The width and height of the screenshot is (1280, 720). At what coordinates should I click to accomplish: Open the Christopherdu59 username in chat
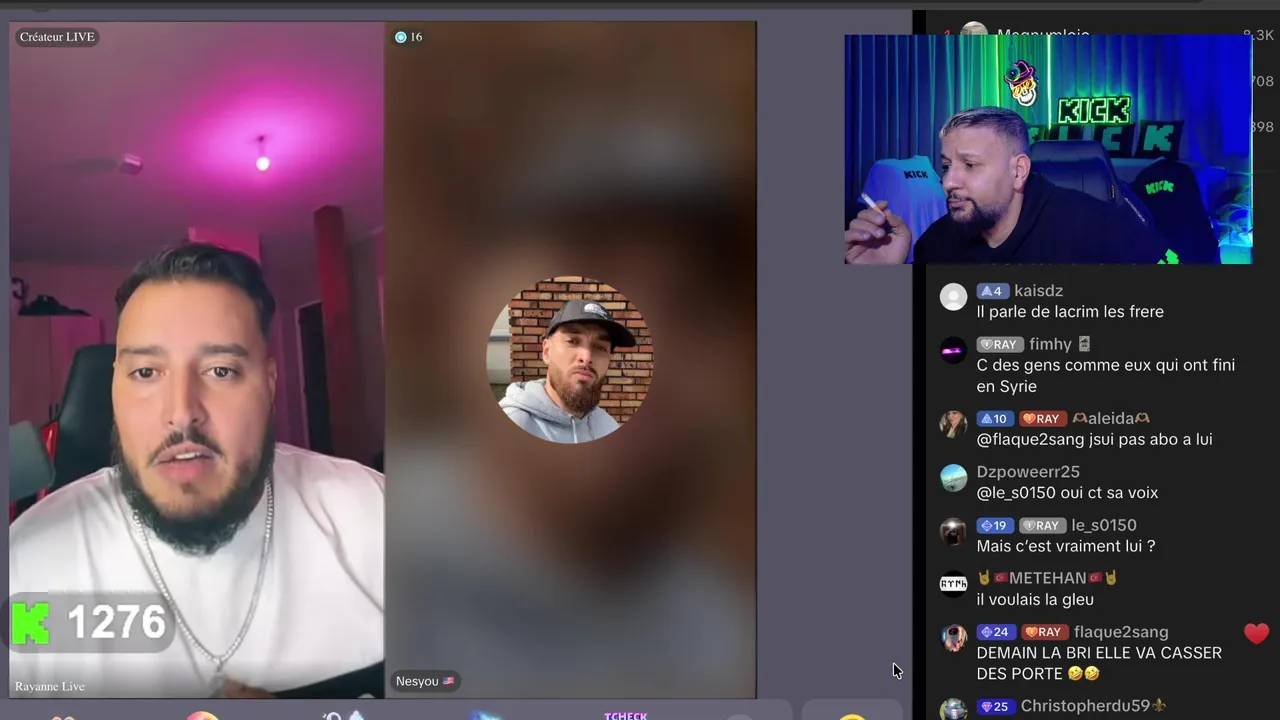click(1093, 706)
